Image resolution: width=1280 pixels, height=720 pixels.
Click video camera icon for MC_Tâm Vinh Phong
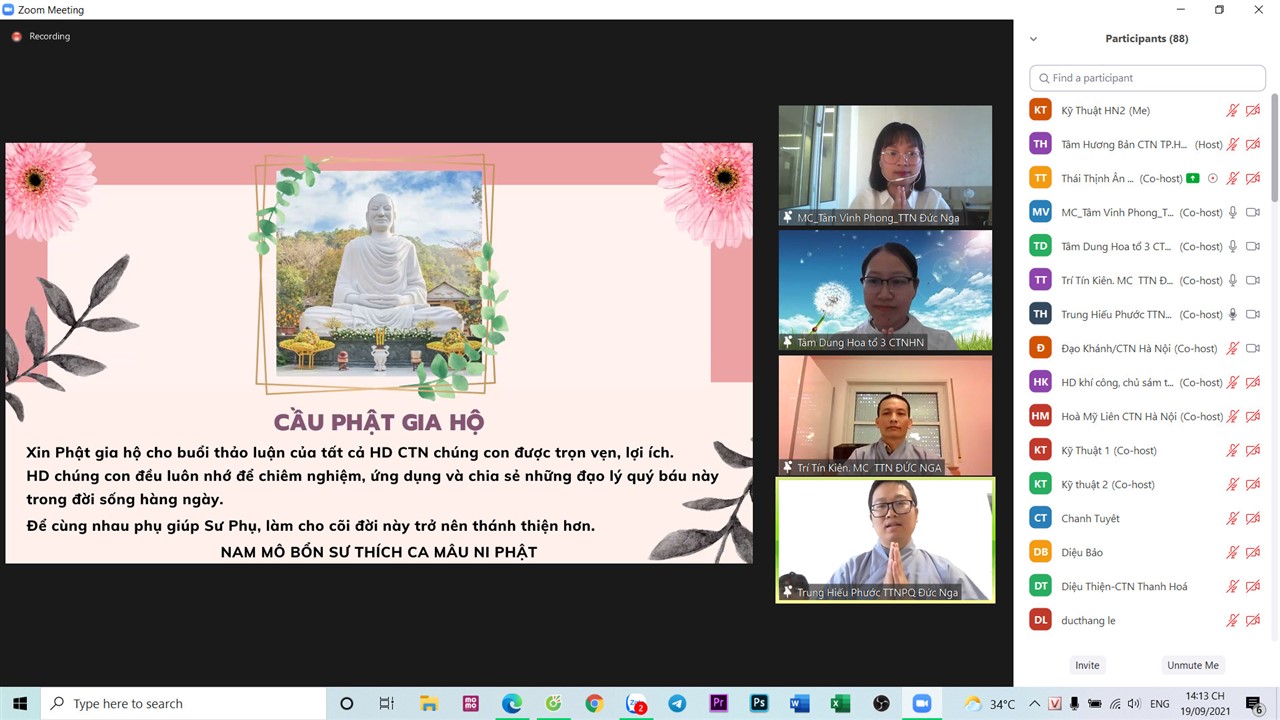tap(1253, 213)
